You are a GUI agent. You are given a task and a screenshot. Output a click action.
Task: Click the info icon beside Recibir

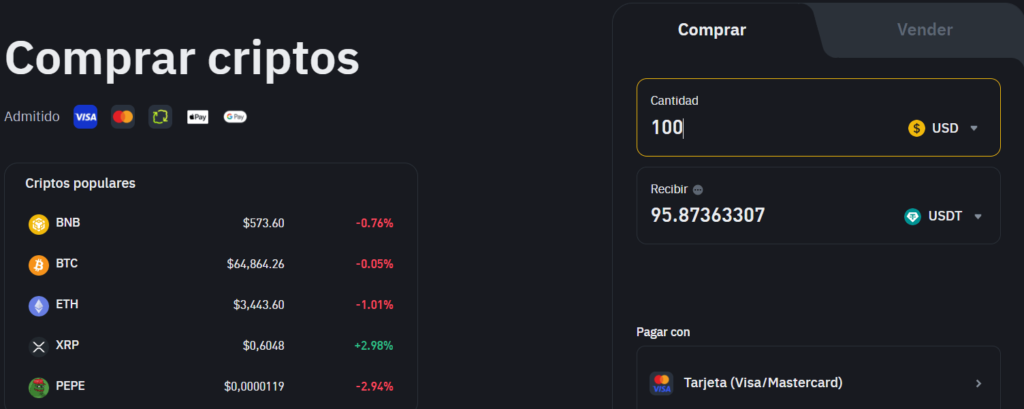pos(698,189)
